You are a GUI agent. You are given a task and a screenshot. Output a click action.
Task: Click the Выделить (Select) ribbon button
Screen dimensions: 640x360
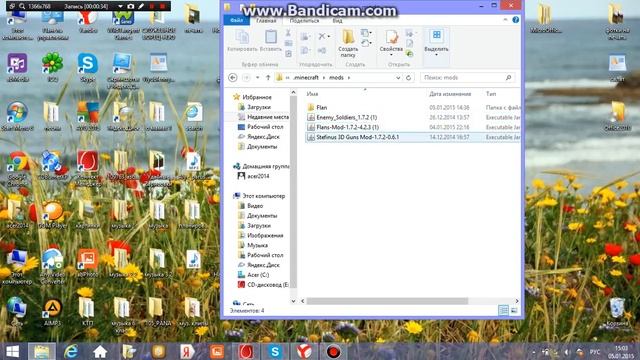pos(436,42)
